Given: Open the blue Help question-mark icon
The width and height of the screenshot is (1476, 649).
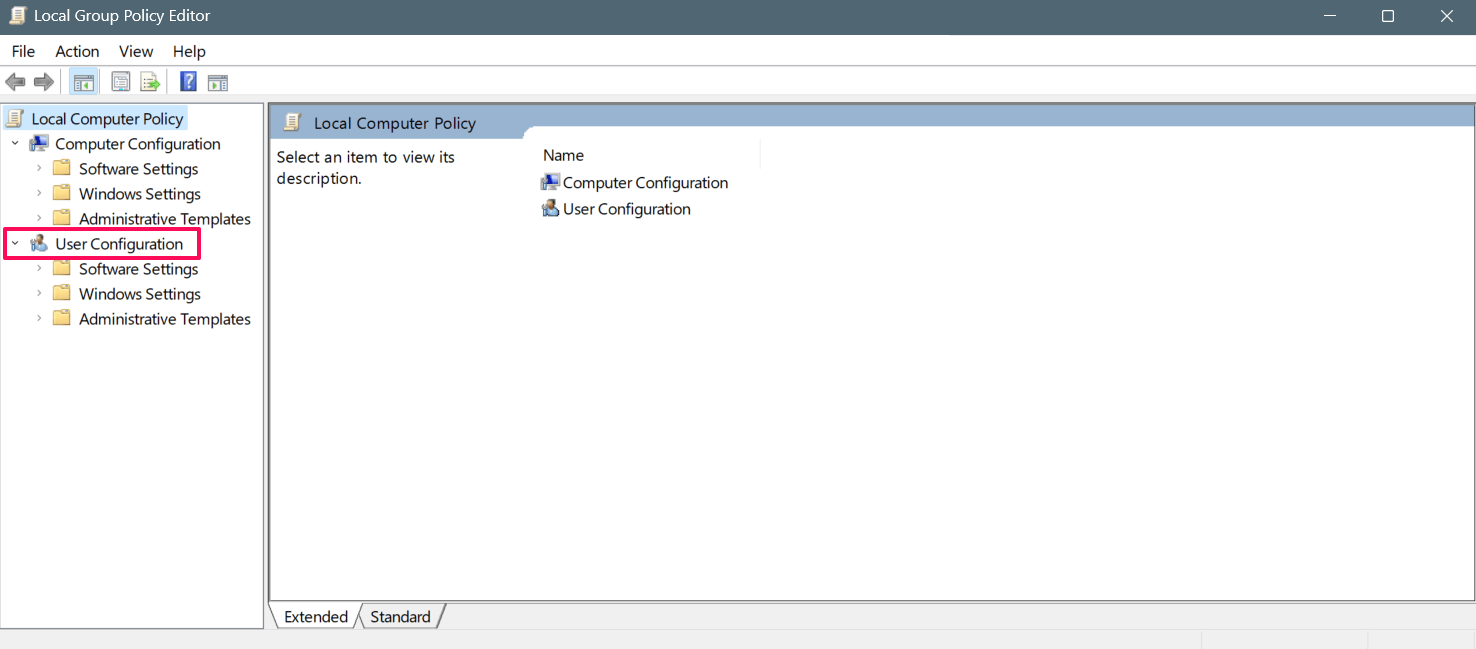Looking at the screenshot, I should pos(188,82).
